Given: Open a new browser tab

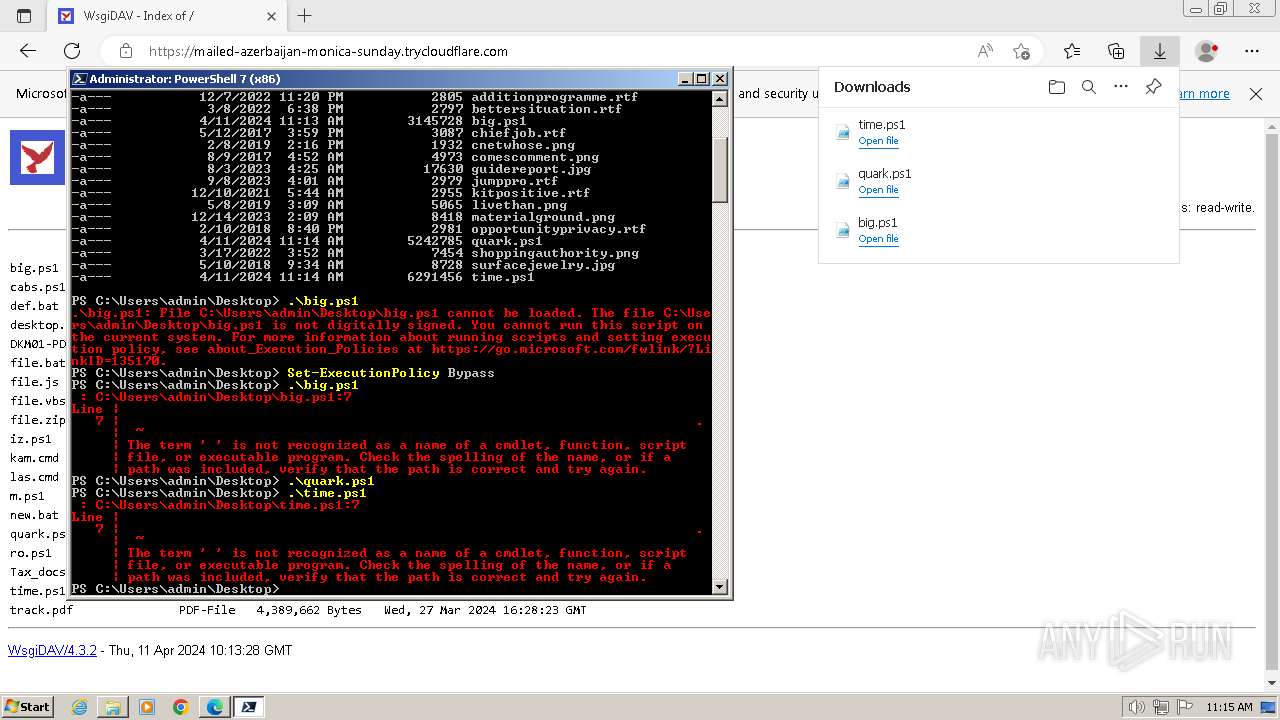Looking at the screenshot, I should click(x=305, y=16).
